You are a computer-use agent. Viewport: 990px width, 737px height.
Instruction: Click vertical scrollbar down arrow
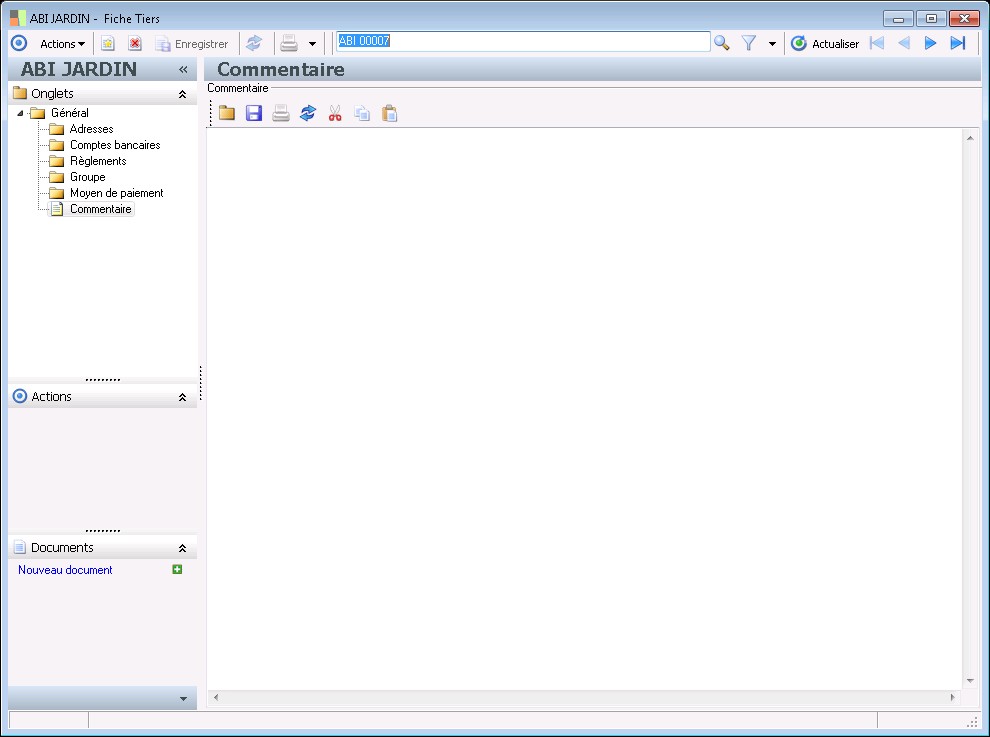970,681
